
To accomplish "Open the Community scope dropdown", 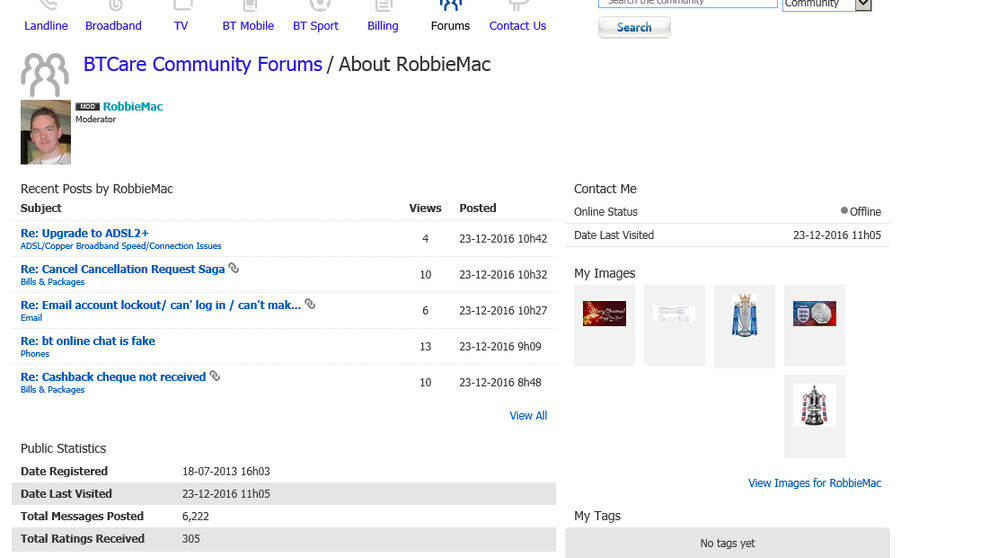I will point(827,4).
